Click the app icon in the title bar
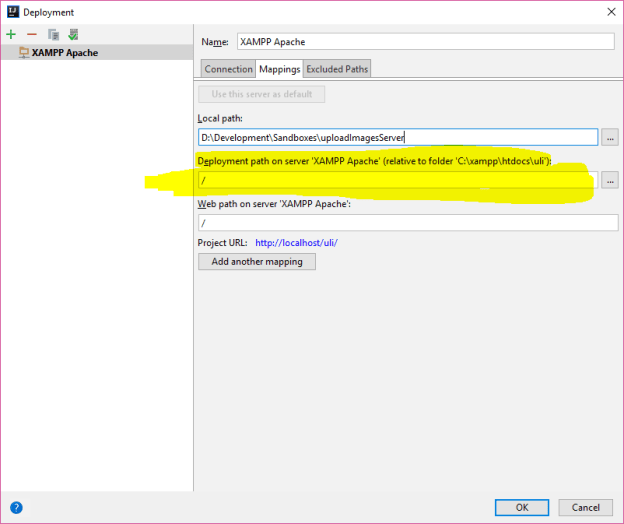Image resolution: width=624 pixels, height=524 pixels. (12, 11)
